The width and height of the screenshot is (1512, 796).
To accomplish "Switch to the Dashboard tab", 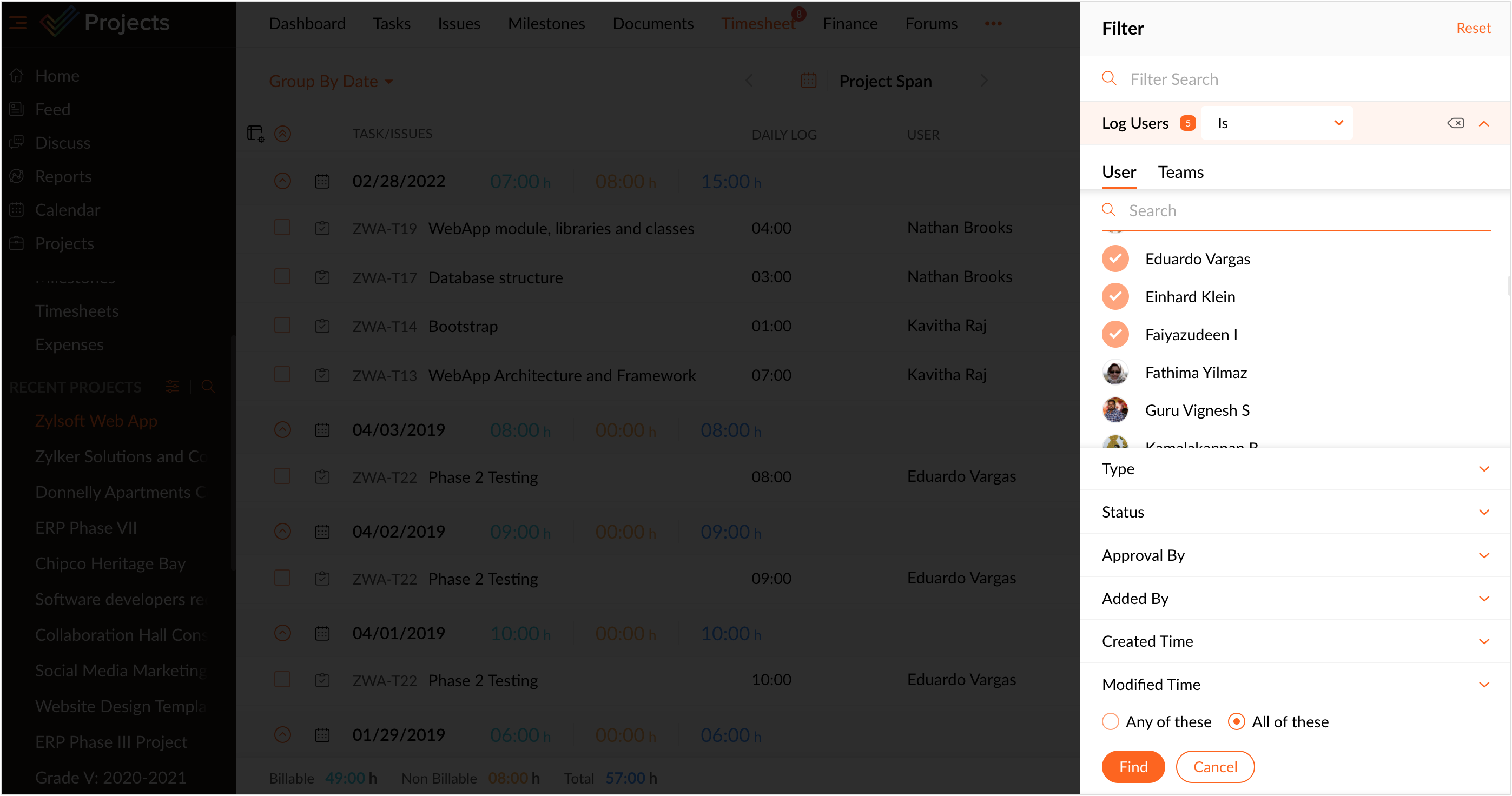I will [x=307, y=23].
